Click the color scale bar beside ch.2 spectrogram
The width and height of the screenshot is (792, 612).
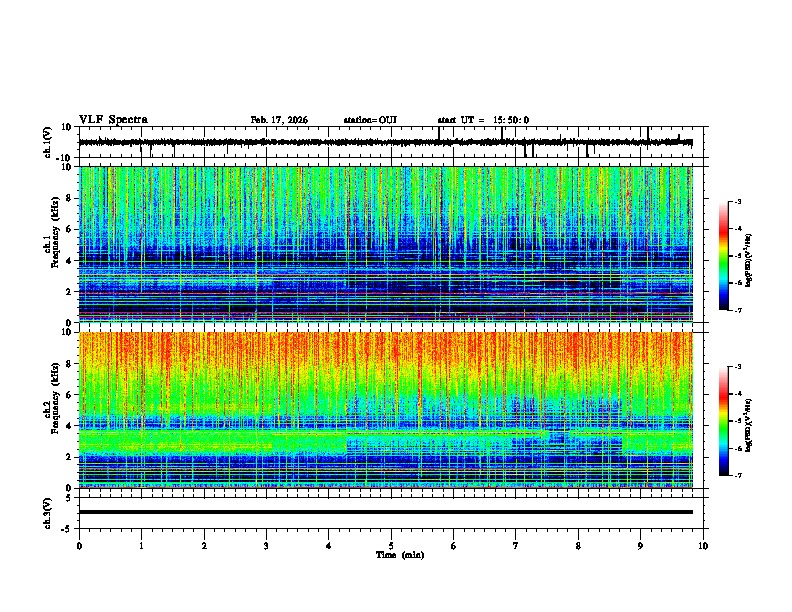coord(724,421)
